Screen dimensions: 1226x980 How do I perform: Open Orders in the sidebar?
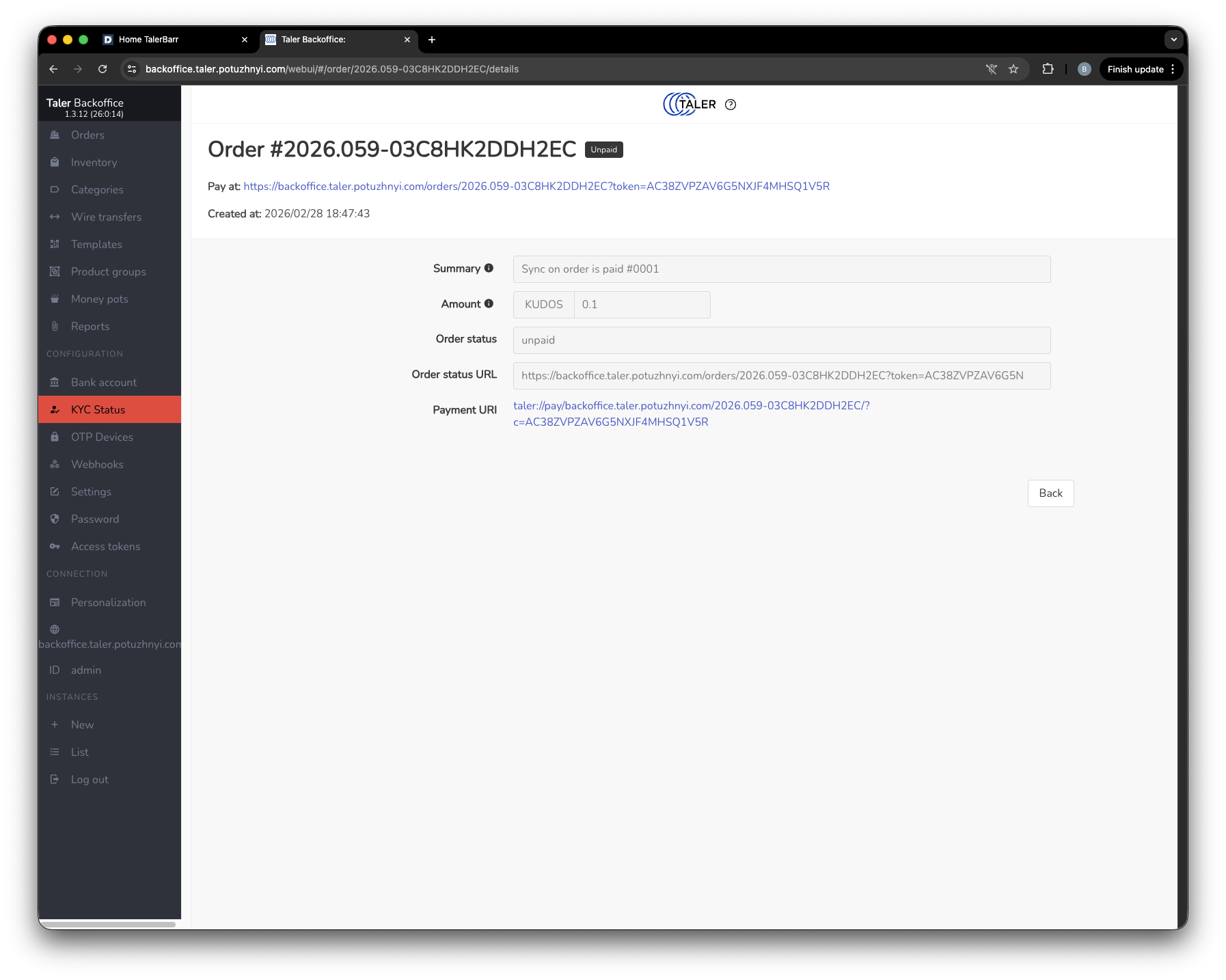[x=87, y=135]
